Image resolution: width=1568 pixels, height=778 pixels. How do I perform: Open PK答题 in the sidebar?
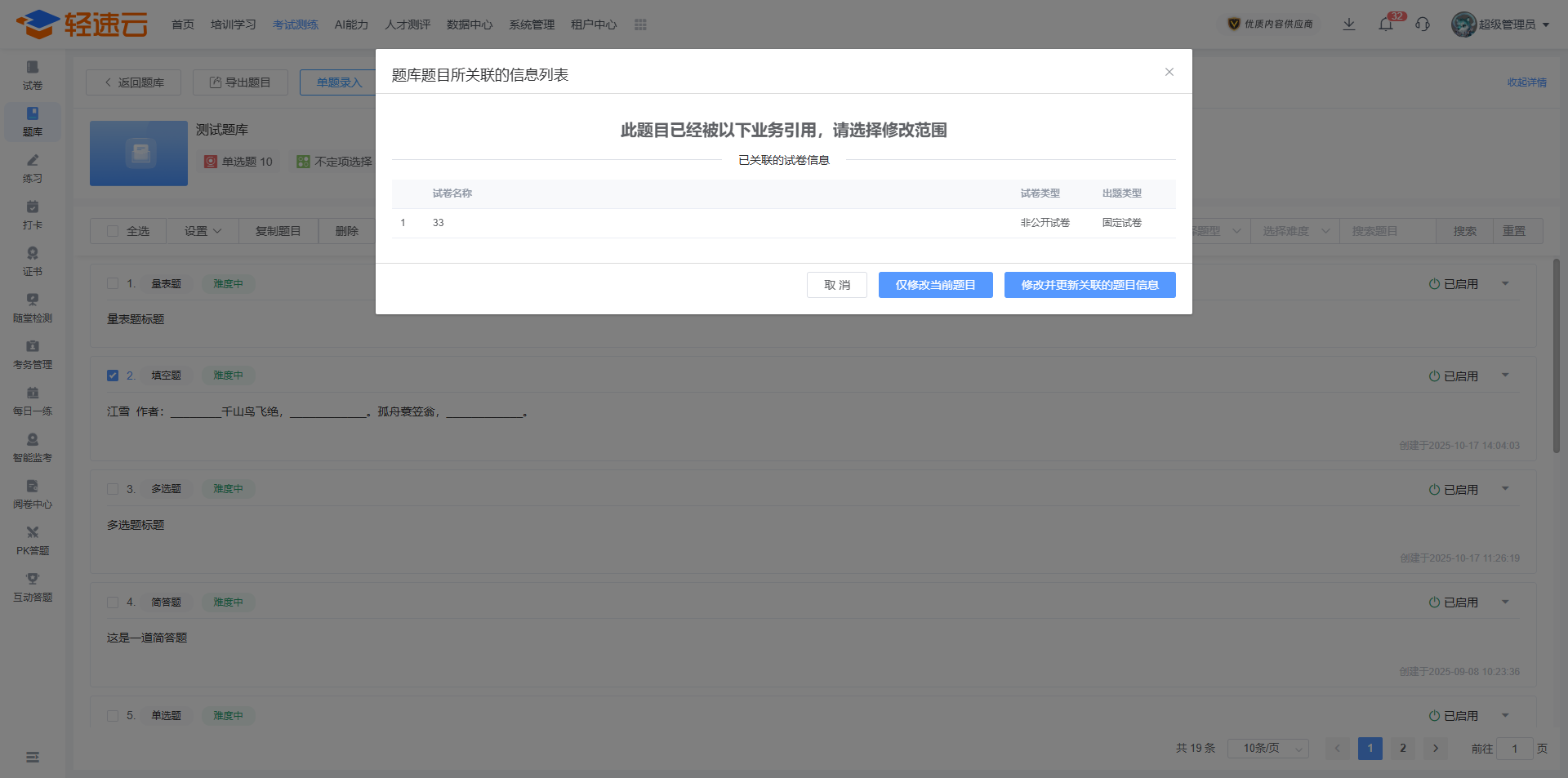coord(33,540)
